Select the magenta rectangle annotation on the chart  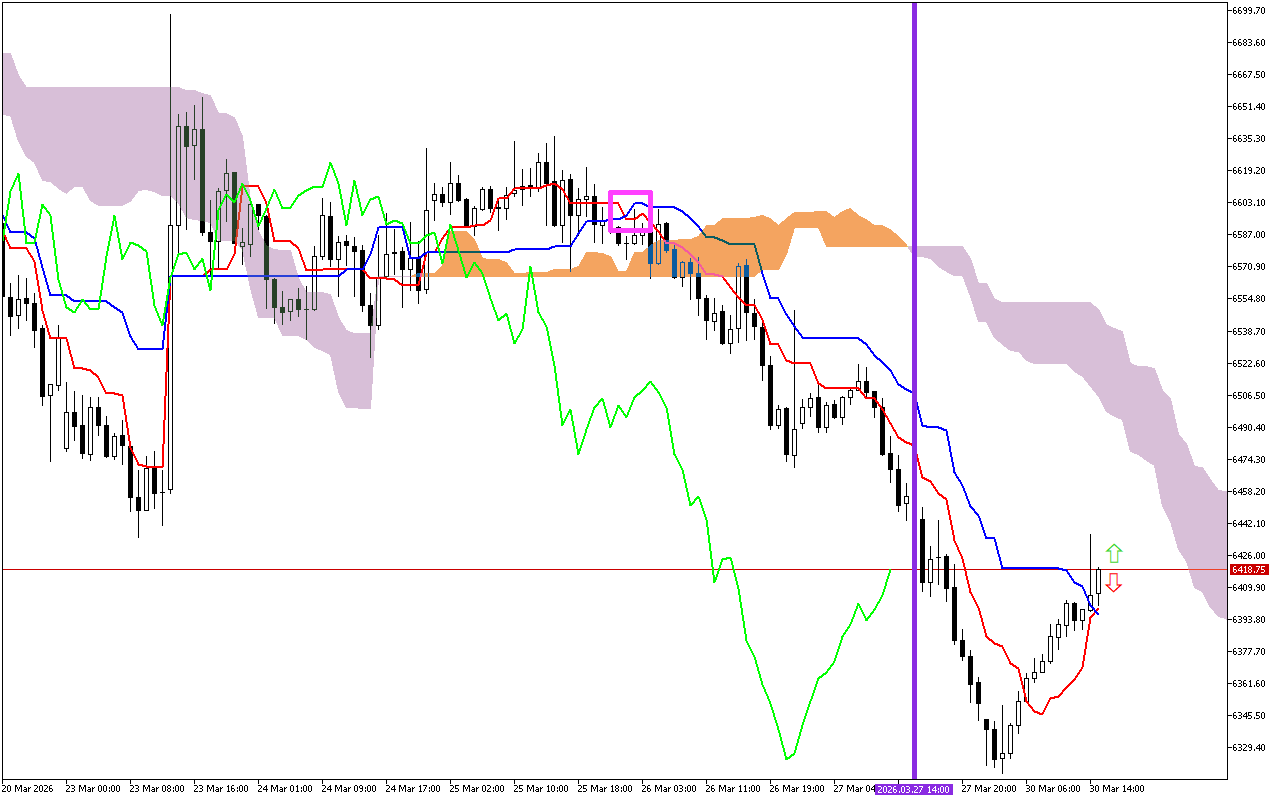click(x=631, y=210)
